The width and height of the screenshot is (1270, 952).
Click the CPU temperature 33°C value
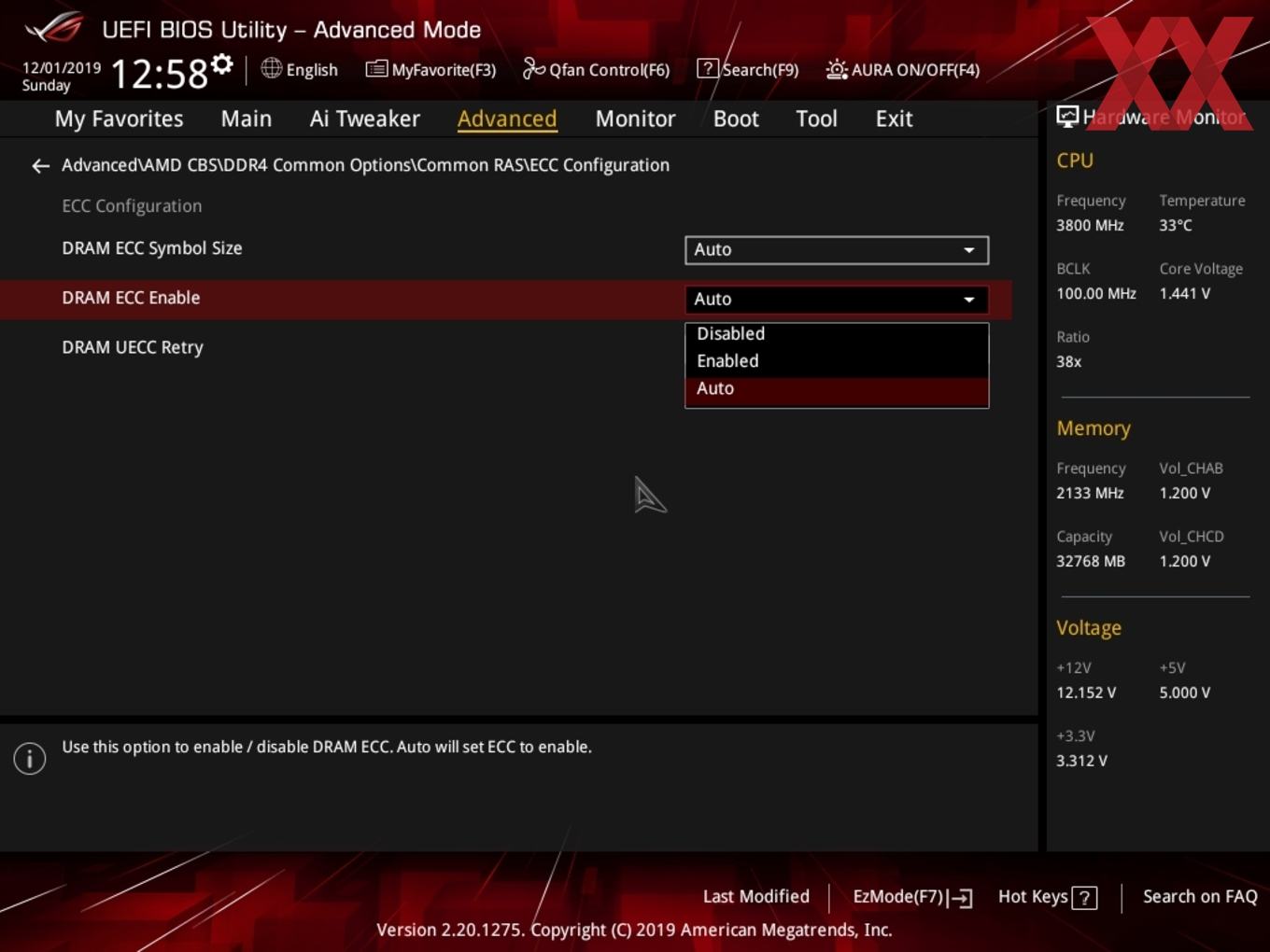pyautogui.click(x=1175, y=225)
